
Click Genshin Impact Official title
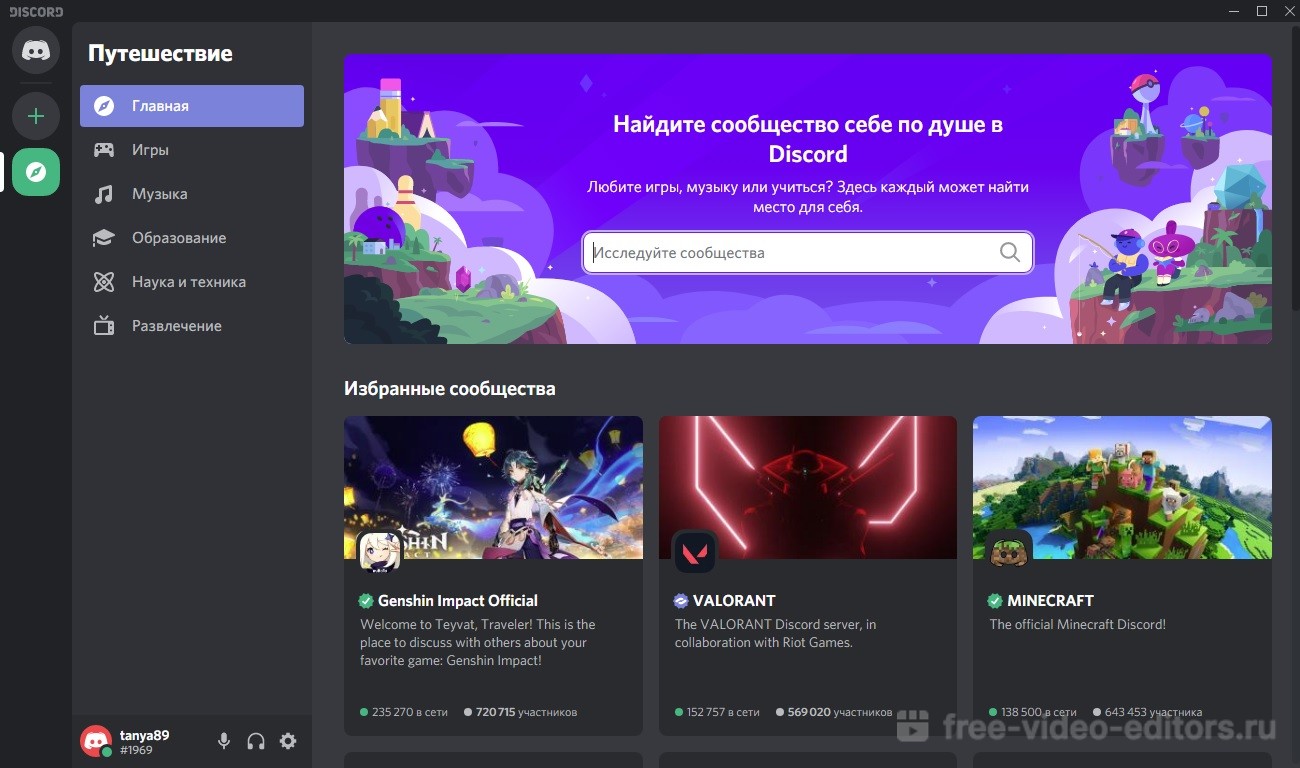pos(458,601)
